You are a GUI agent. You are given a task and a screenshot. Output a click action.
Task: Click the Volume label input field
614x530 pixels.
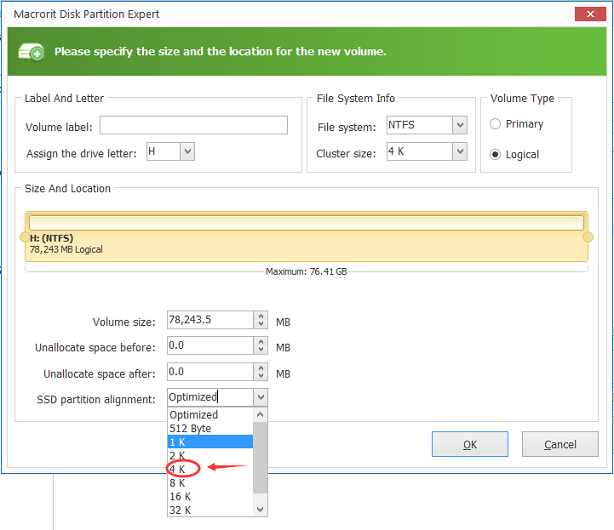click(194, 125)
